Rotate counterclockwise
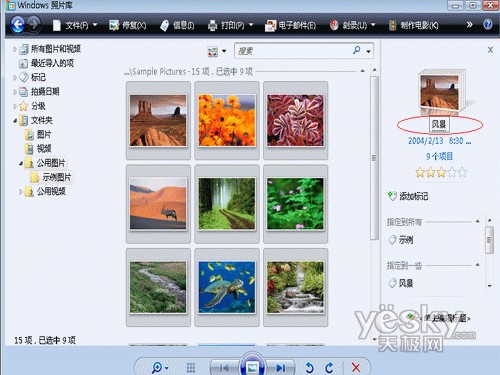Screen dimensions: 500x375 tap(310, 368)
